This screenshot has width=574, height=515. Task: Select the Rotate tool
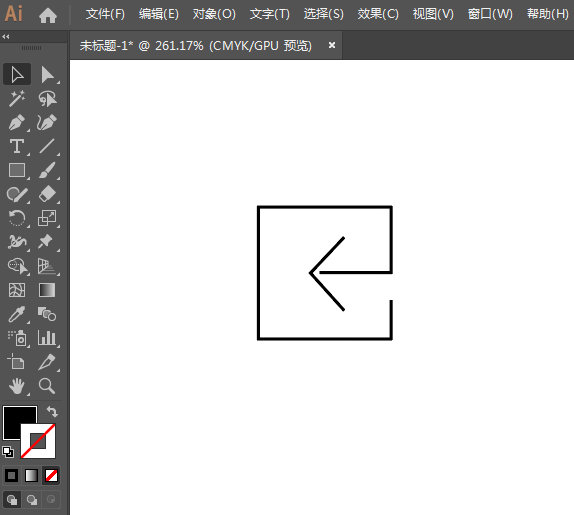16,218
